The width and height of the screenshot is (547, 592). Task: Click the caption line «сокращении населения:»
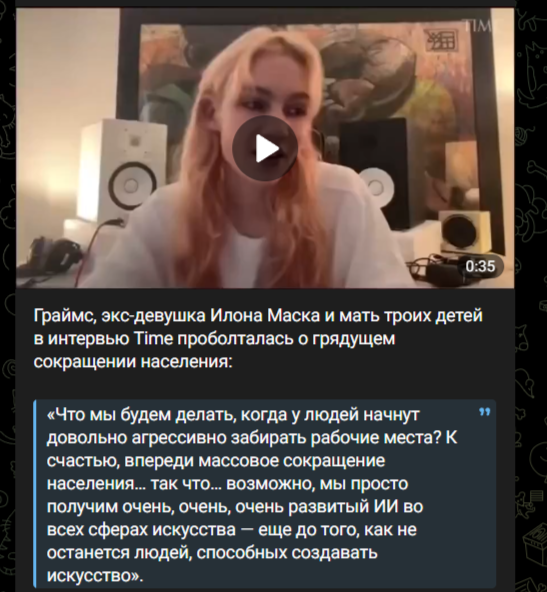(133, 362)
